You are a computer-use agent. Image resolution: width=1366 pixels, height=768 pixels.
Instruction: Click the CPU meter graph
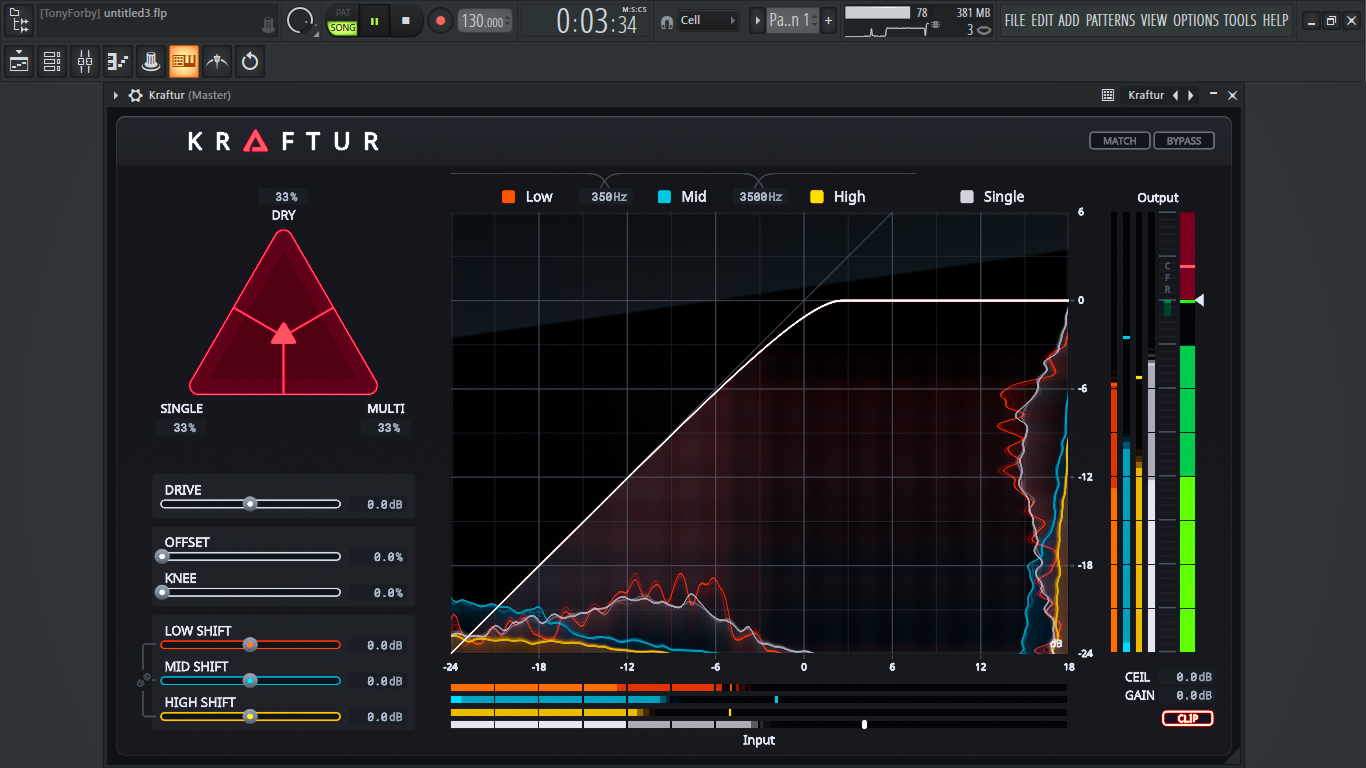tap(887, 29)
